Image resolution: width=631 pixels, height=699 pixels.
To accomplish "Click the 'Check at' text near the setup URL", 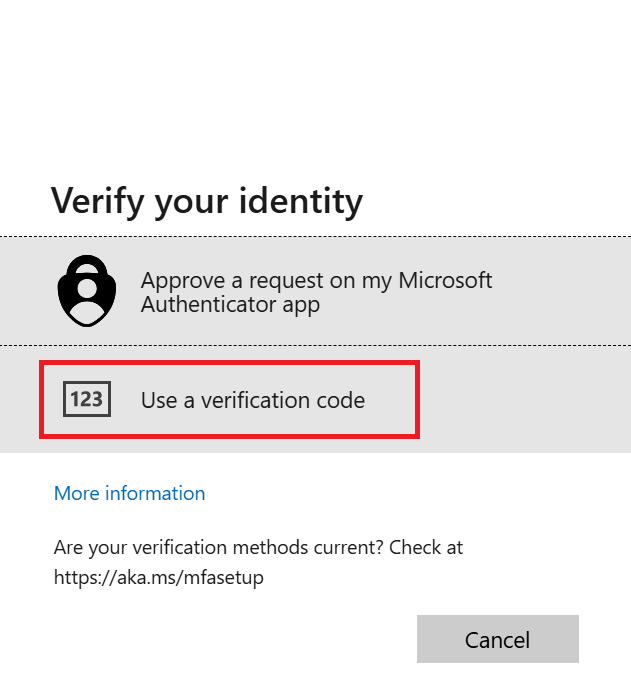I will pyautogui.click(x=426, y=547).
